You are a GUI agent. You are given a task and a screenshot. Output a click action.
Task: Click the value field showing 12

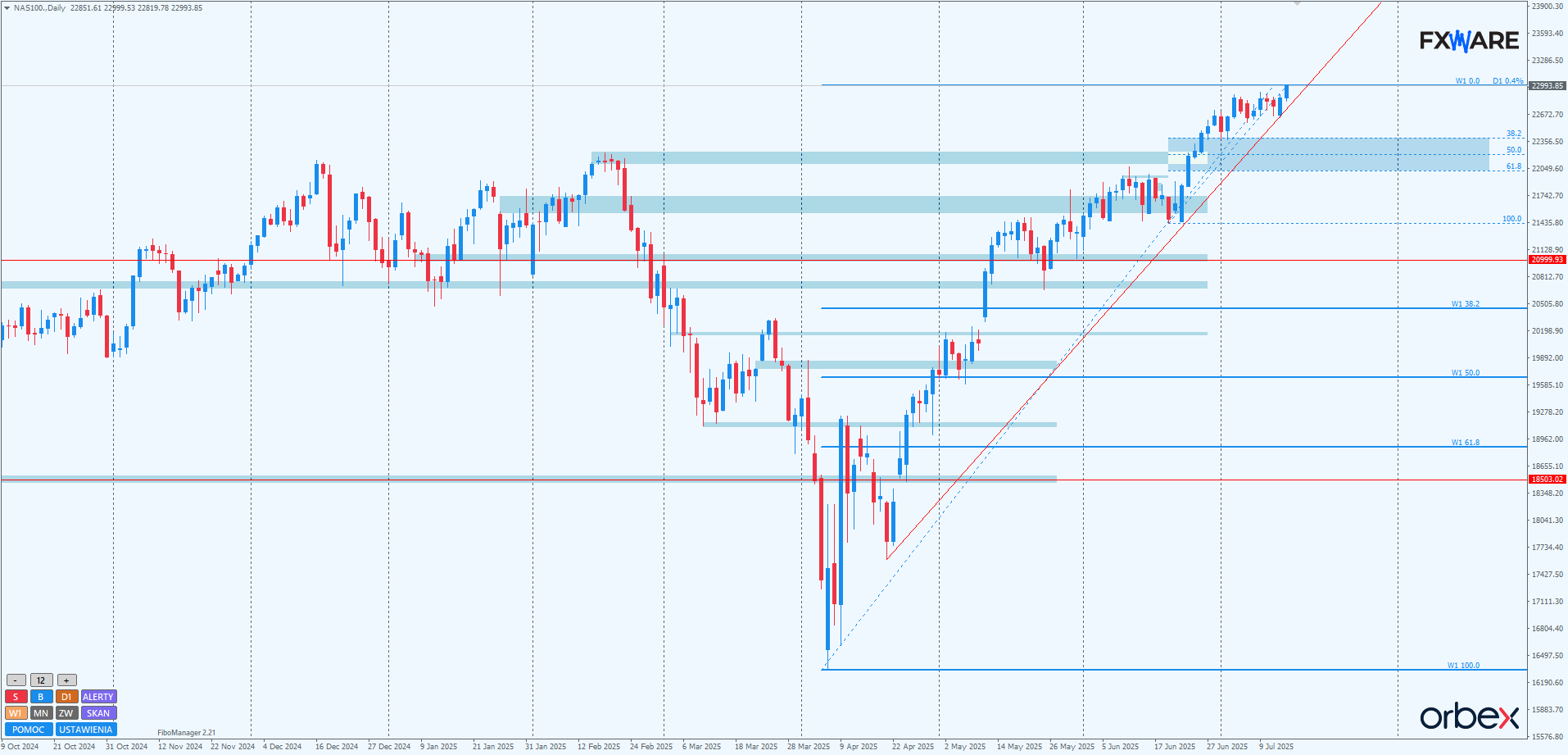[x=41, y=680]
